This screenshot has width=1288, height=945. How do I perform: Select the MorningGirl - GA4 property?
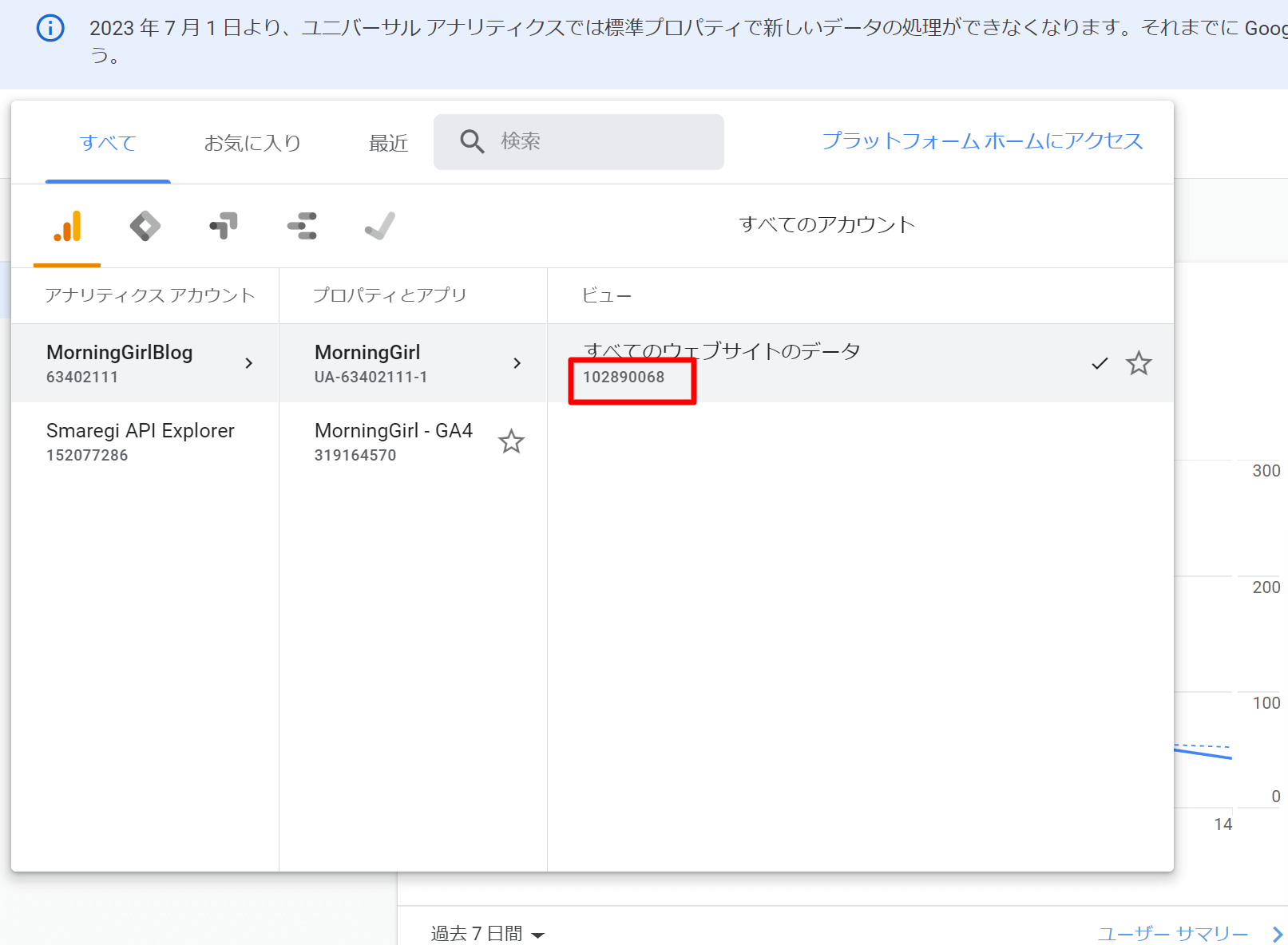tap(413, 441)
